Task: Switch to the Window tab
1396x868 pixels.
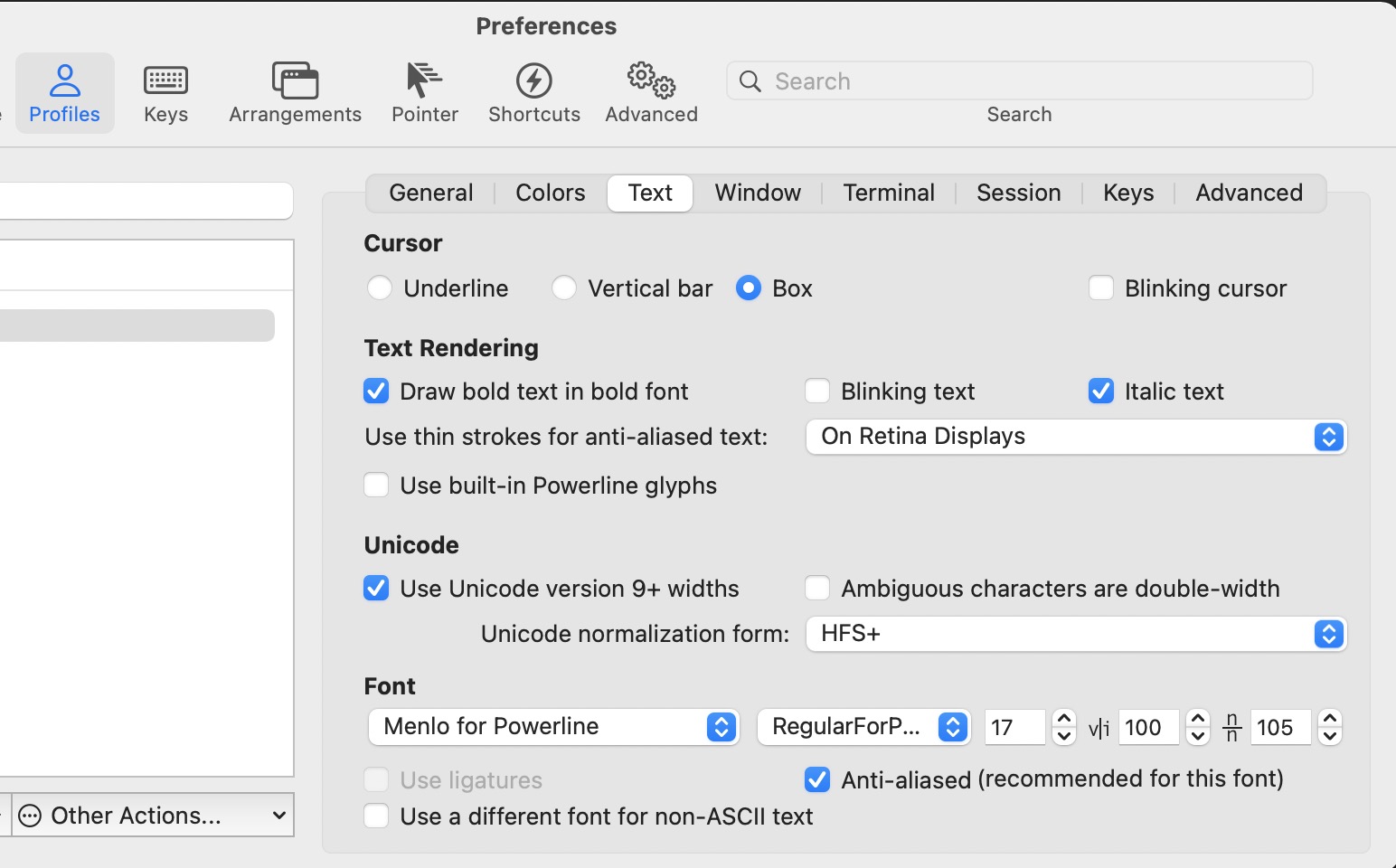Action: (758, 193)
